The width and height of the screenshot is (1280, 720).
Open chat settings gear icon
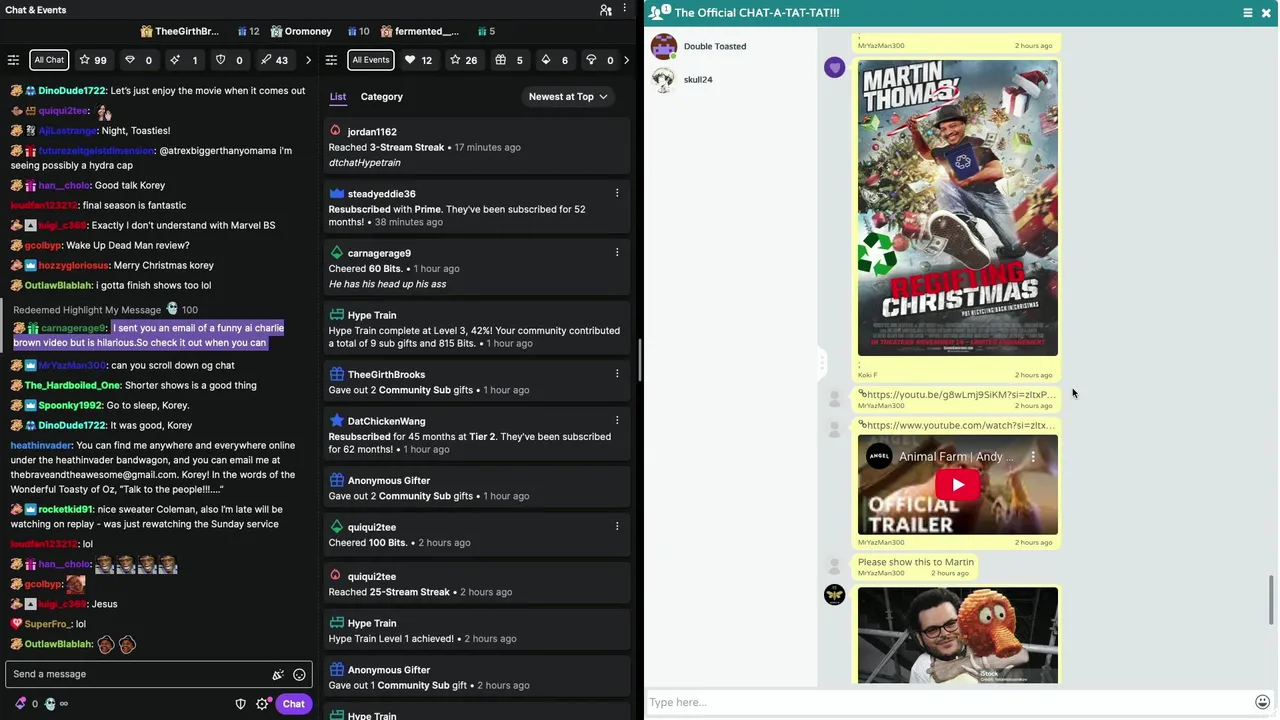click(262, 704)
